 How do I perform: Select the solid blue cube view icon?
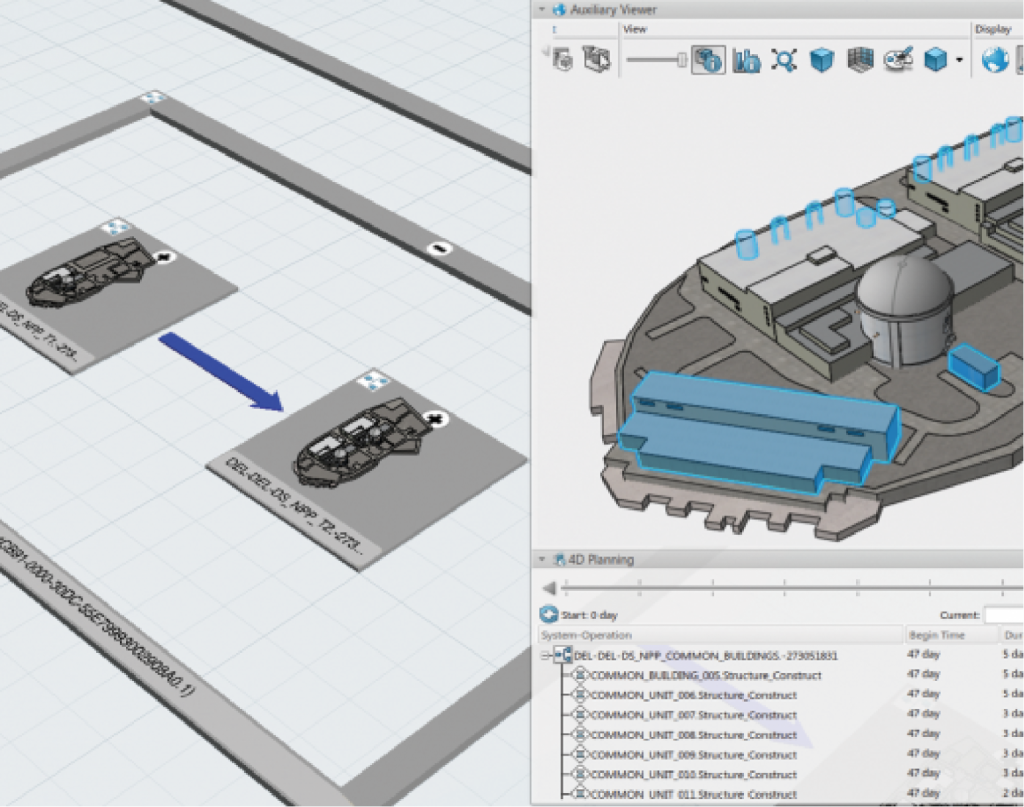[821, 60]
